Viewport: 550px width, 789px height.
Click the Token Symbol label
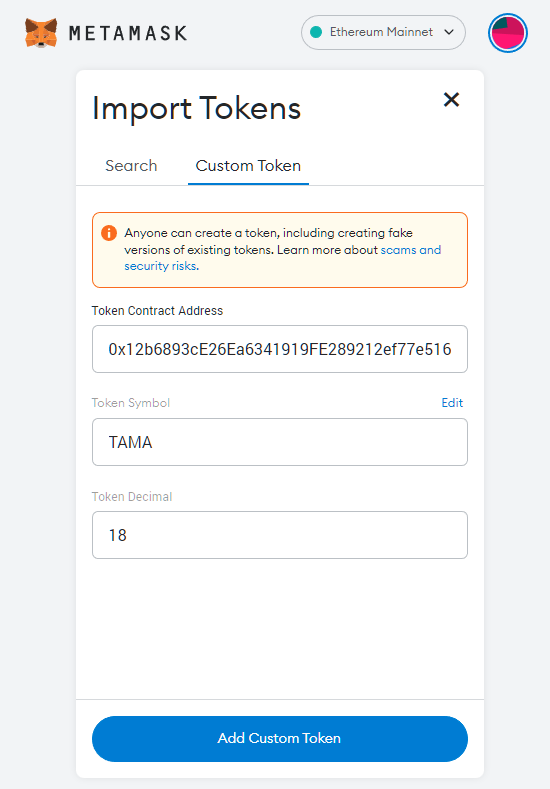[131, 403]
